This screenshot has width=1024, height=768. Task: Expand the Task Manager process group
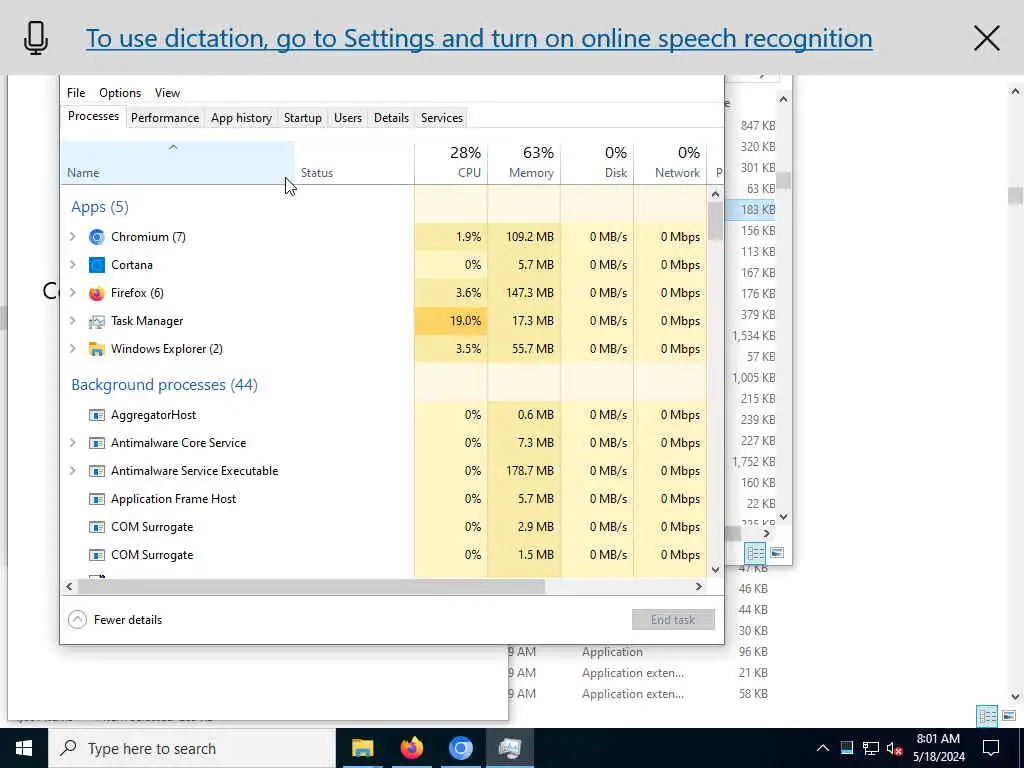click(x=73, y=321)
